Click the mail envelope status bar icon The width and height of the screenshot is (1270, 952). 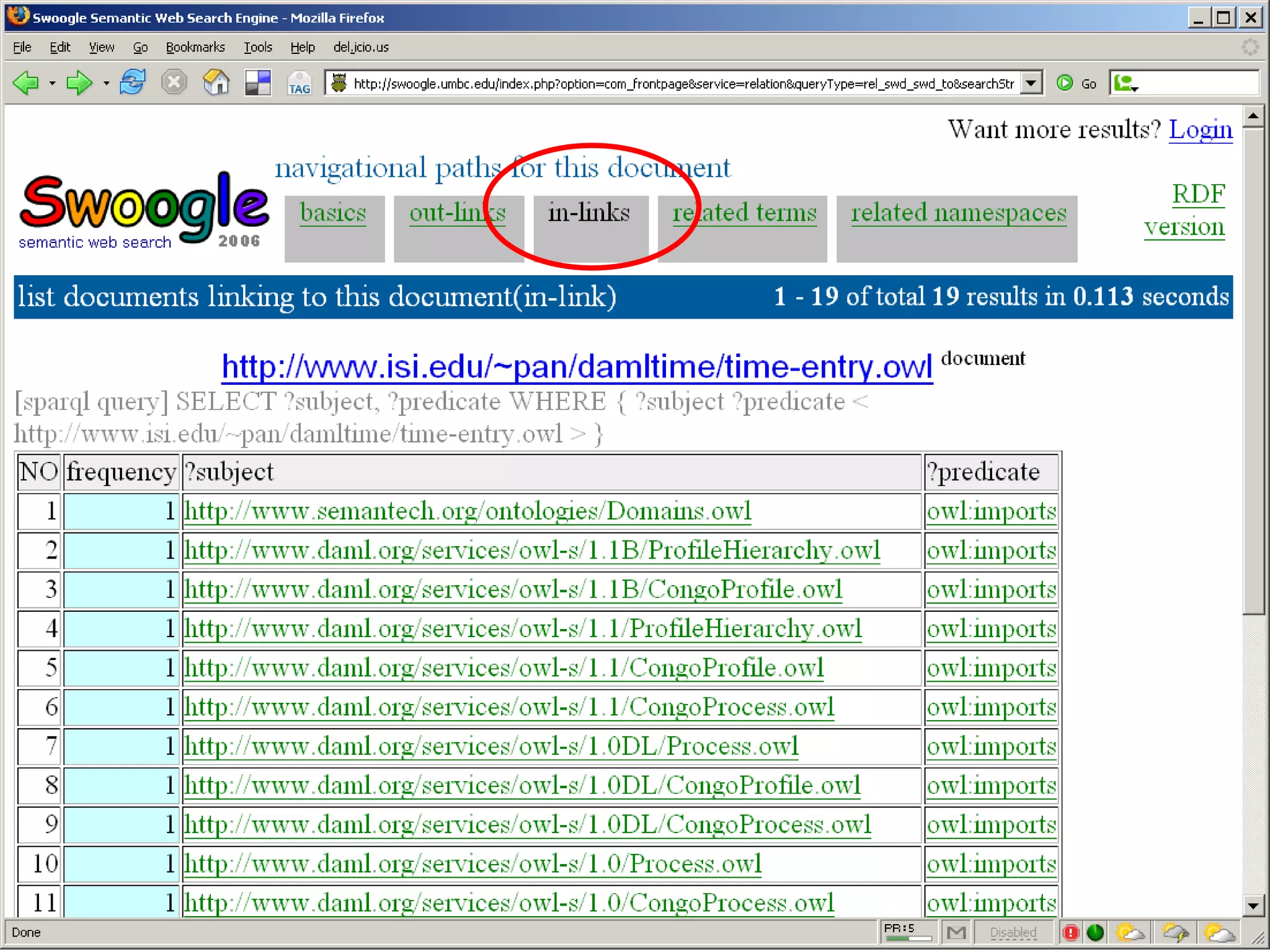point(956,932)
